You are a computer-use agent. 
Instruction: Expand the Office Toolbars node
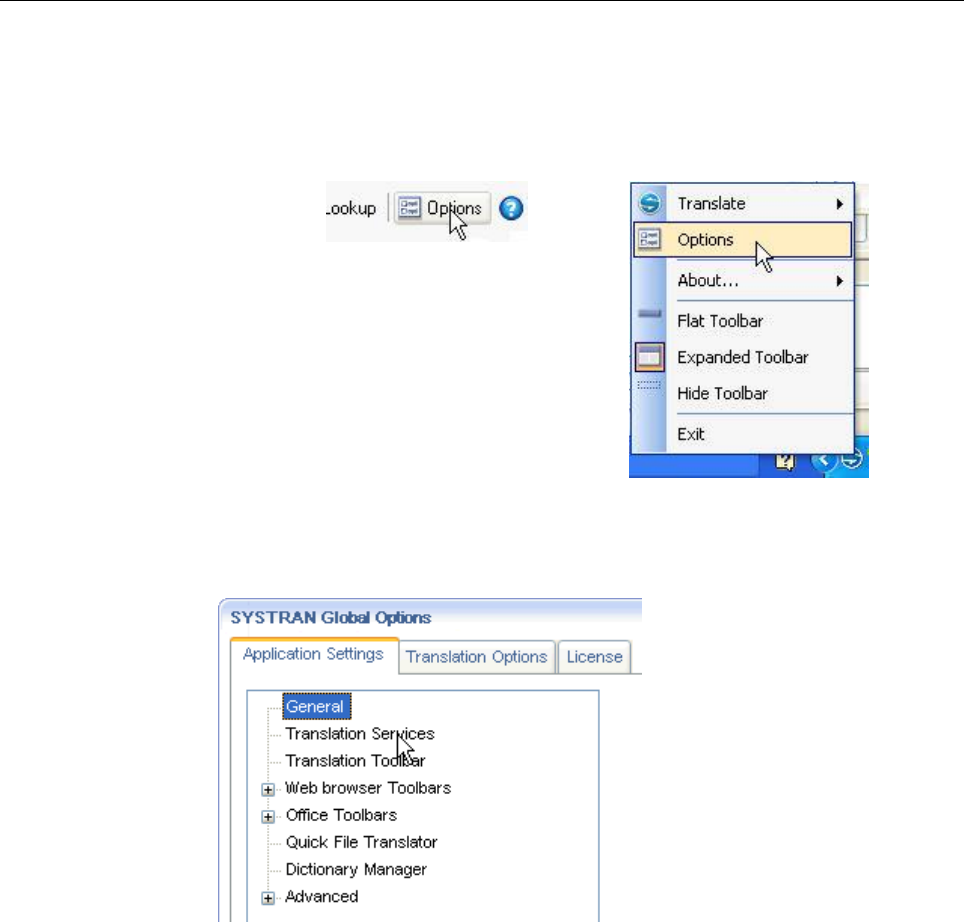267,816
